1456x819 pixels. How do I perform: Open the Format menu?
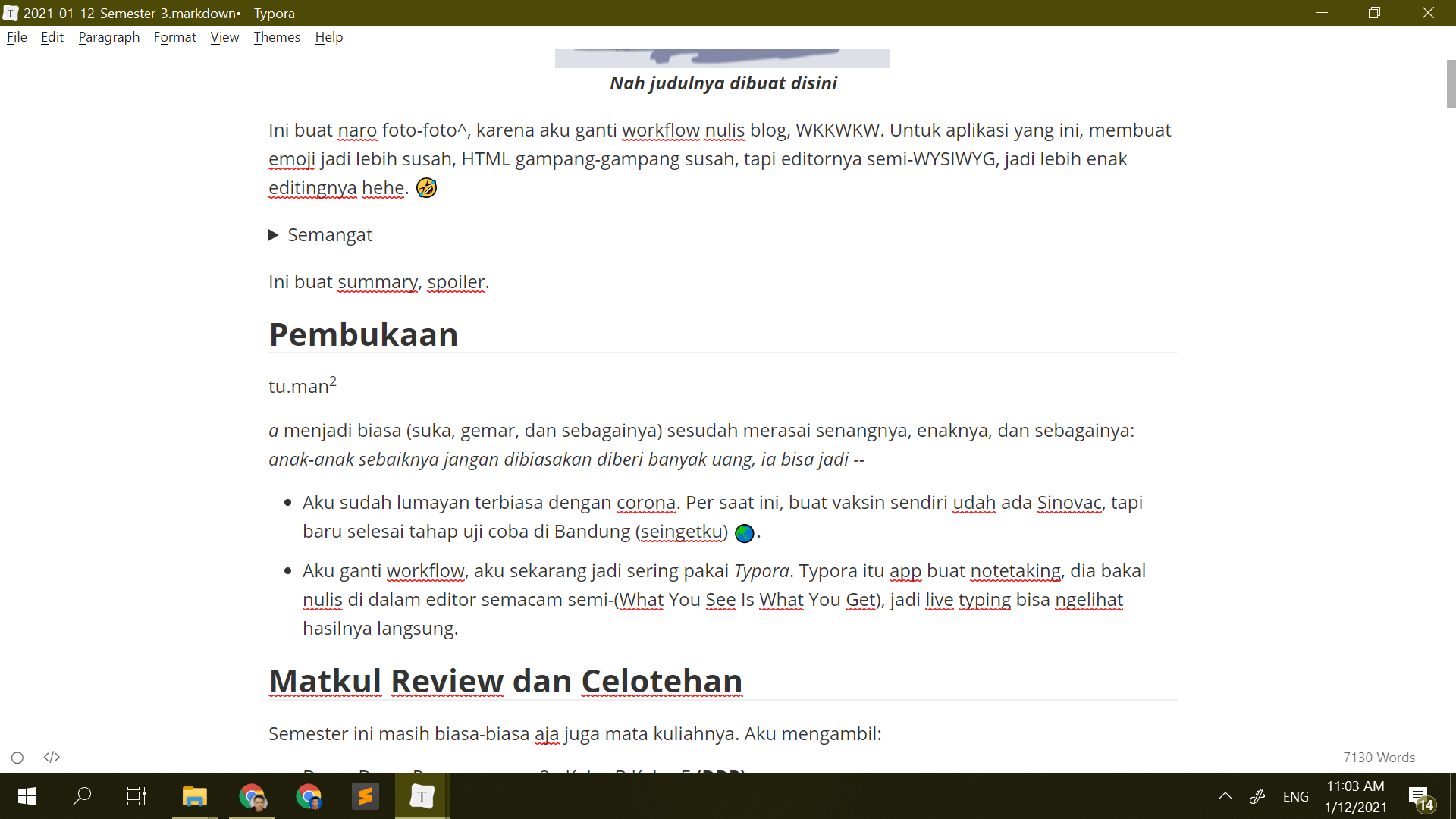174,37
